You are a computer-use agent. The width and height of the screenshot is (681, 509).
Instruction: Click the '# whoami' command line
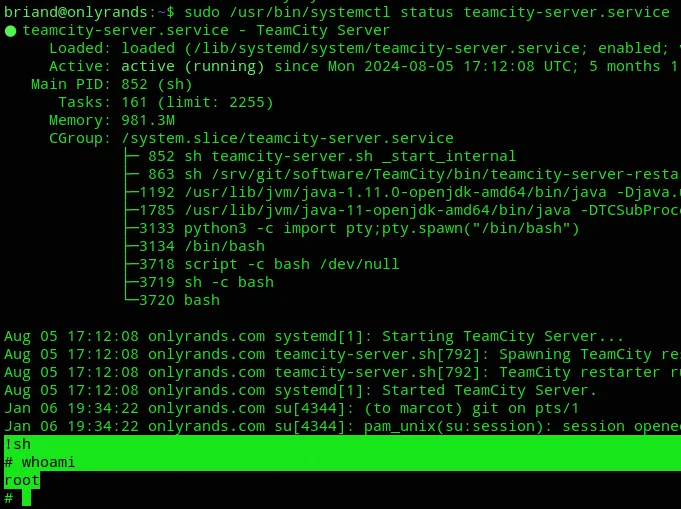pyautogui.click(x=40, y=462)
